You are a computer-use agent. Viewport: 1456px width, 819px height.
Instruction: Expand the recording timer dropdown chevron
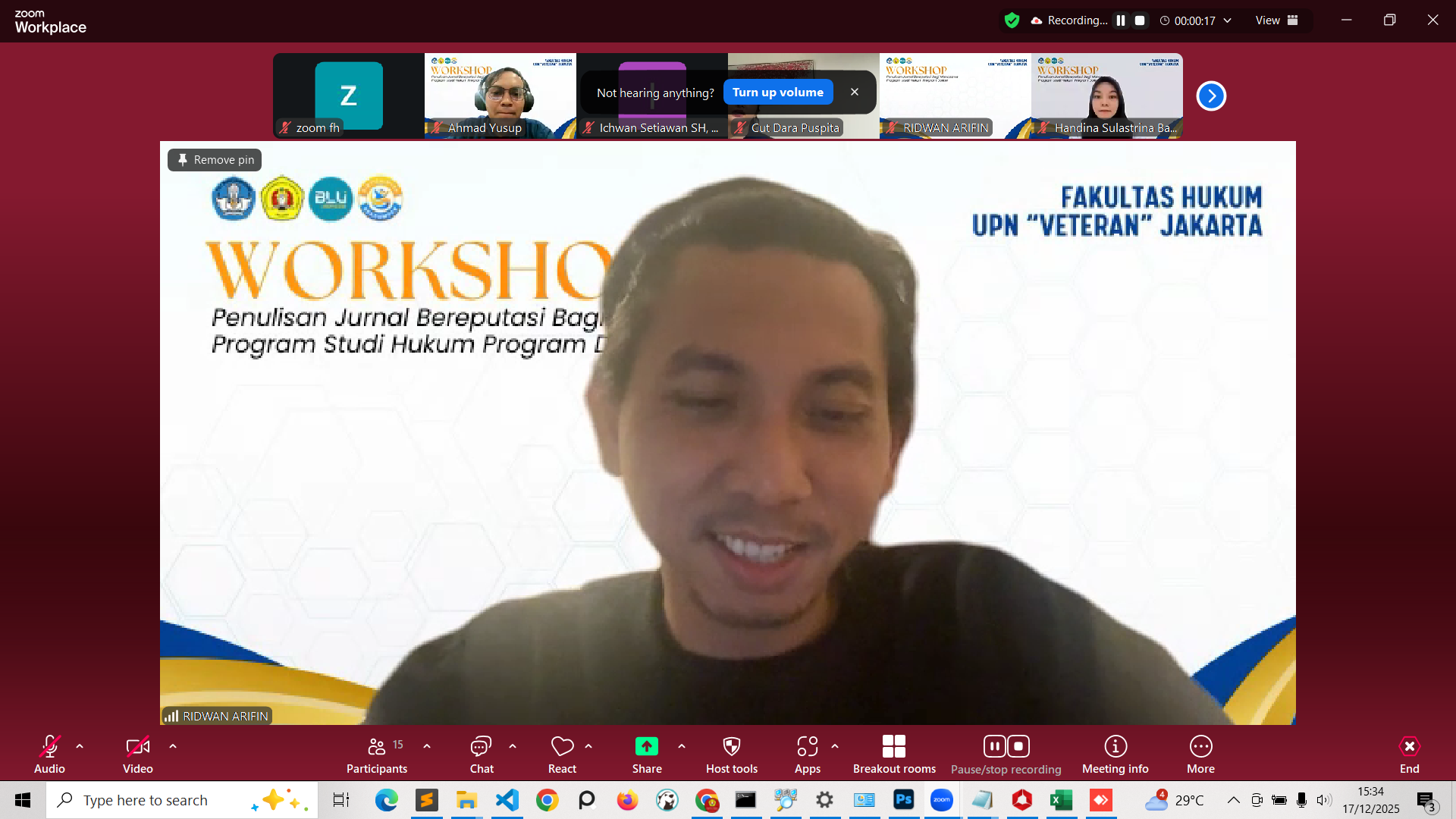pos(1227,20)
